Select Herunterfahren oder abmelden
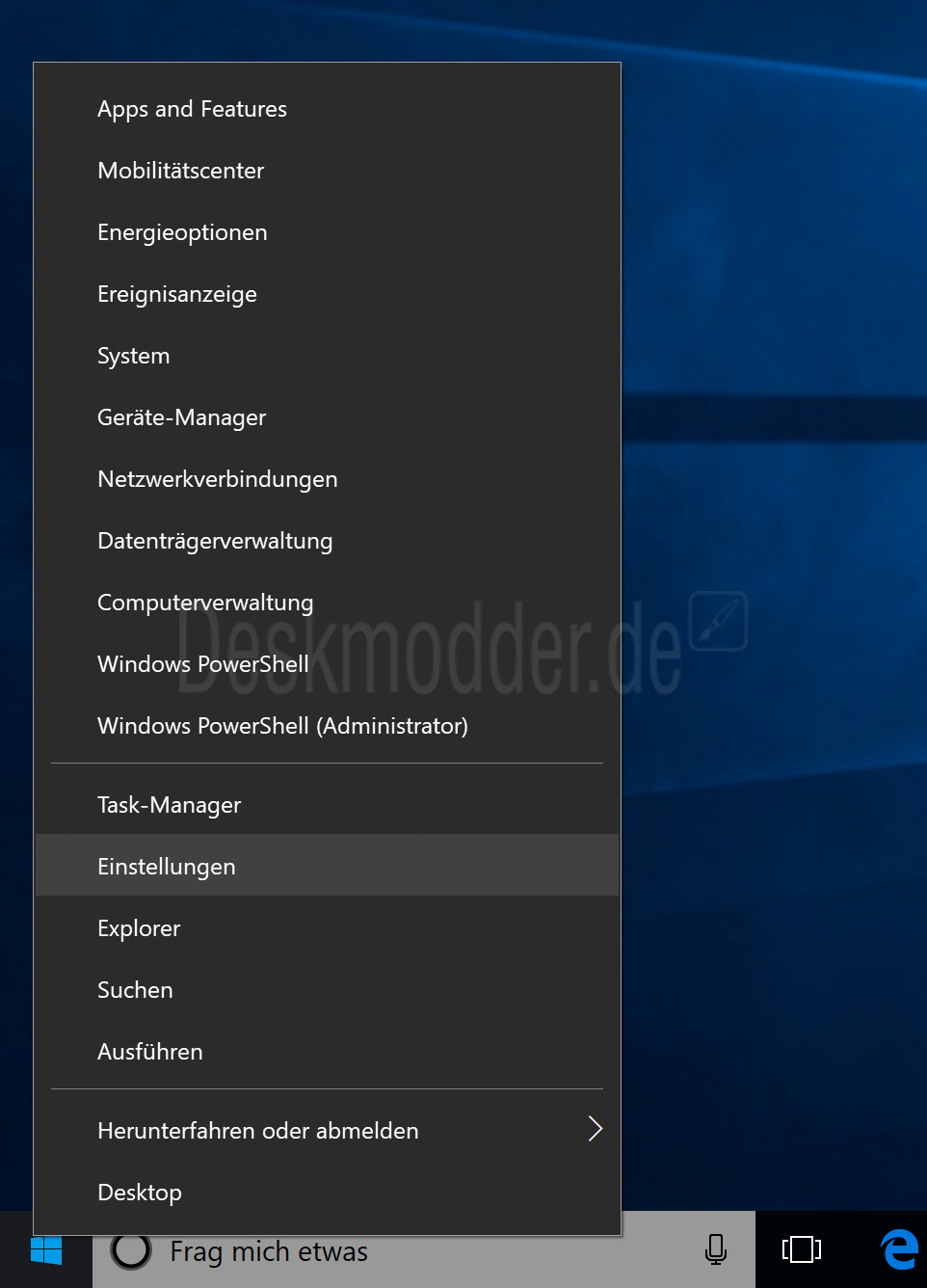This screenshot has height=1288, width=927. coord(328,1131)
